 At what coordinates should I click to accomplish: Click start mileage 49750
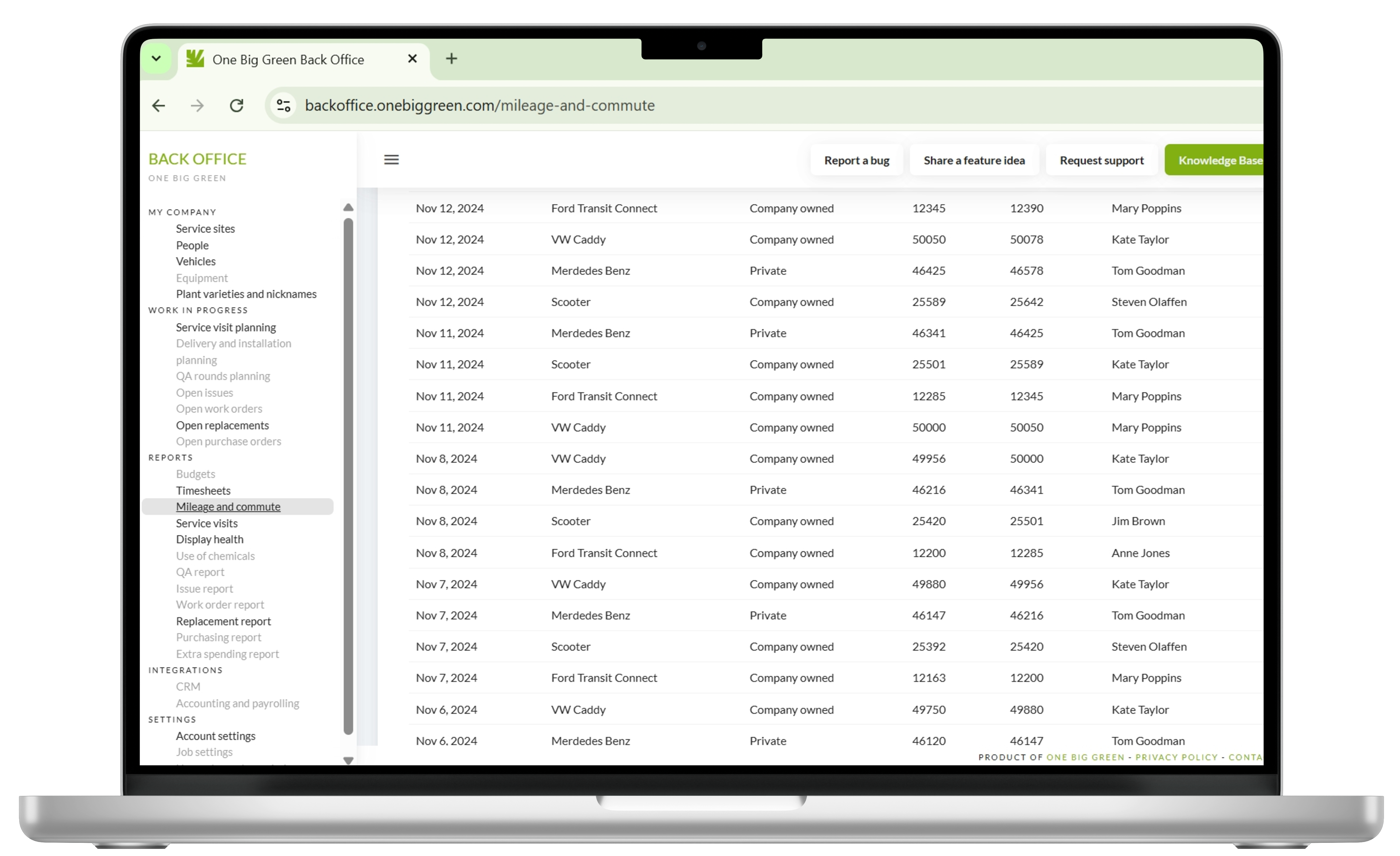tap(929, 710)
